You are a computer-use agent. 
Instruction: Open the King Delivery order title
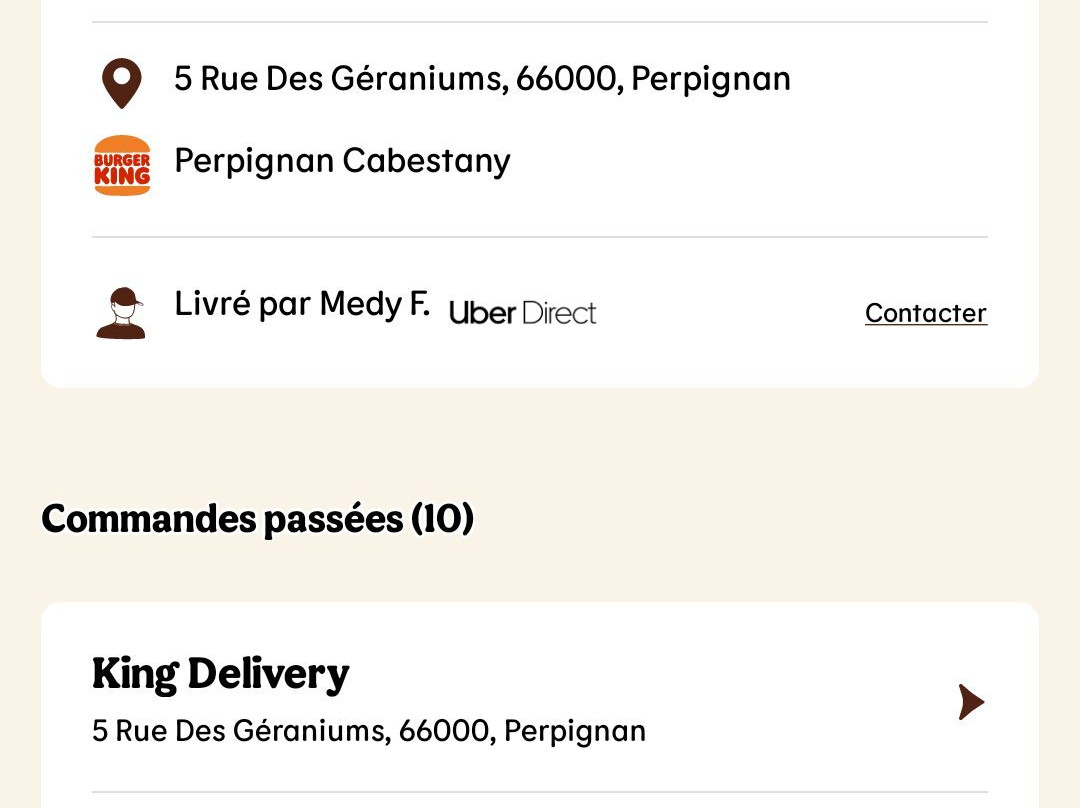(x=220, y=674)
